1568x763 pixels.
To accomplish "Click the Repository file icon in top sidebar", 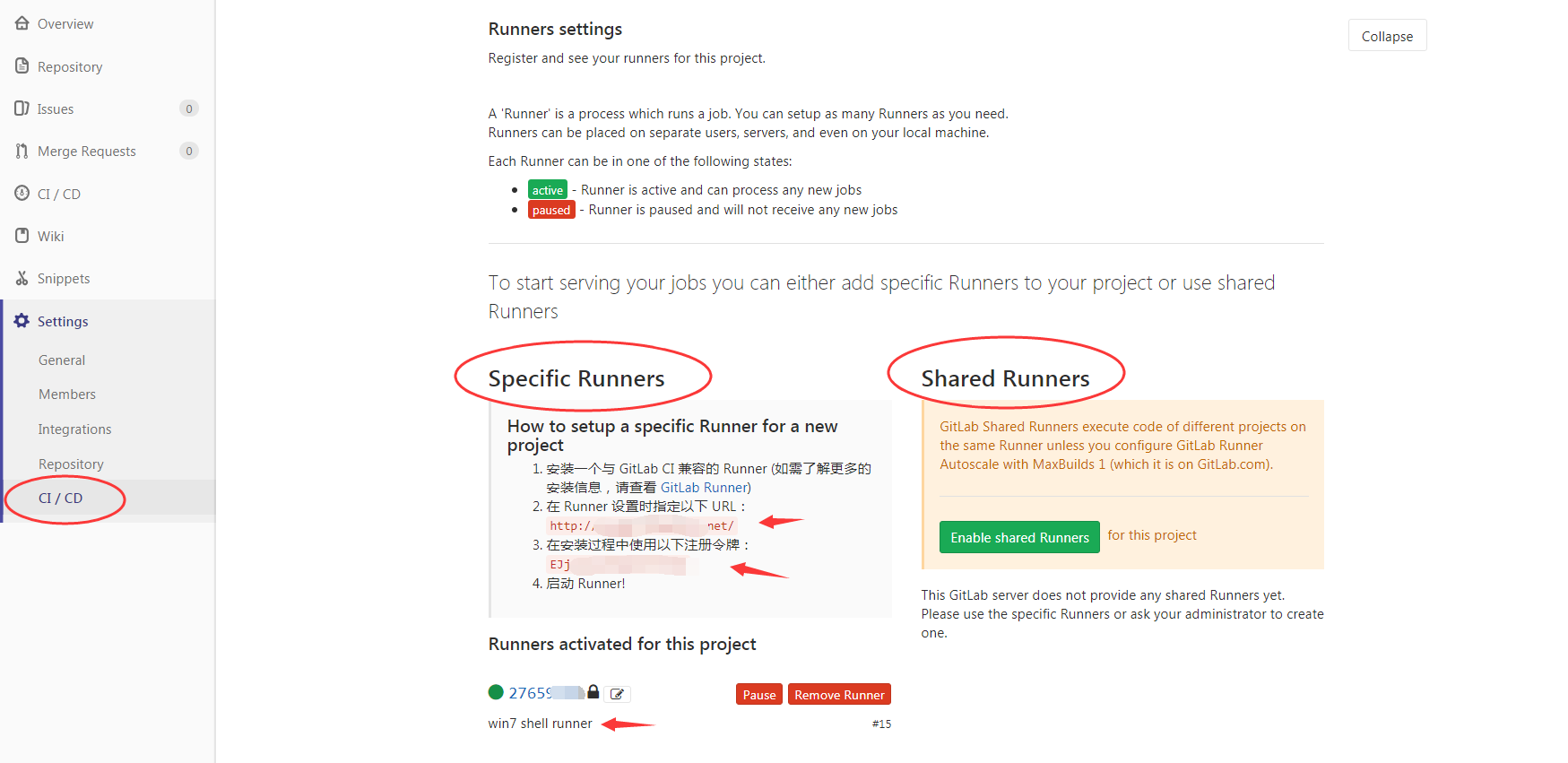I will click(x=22, y=66).
